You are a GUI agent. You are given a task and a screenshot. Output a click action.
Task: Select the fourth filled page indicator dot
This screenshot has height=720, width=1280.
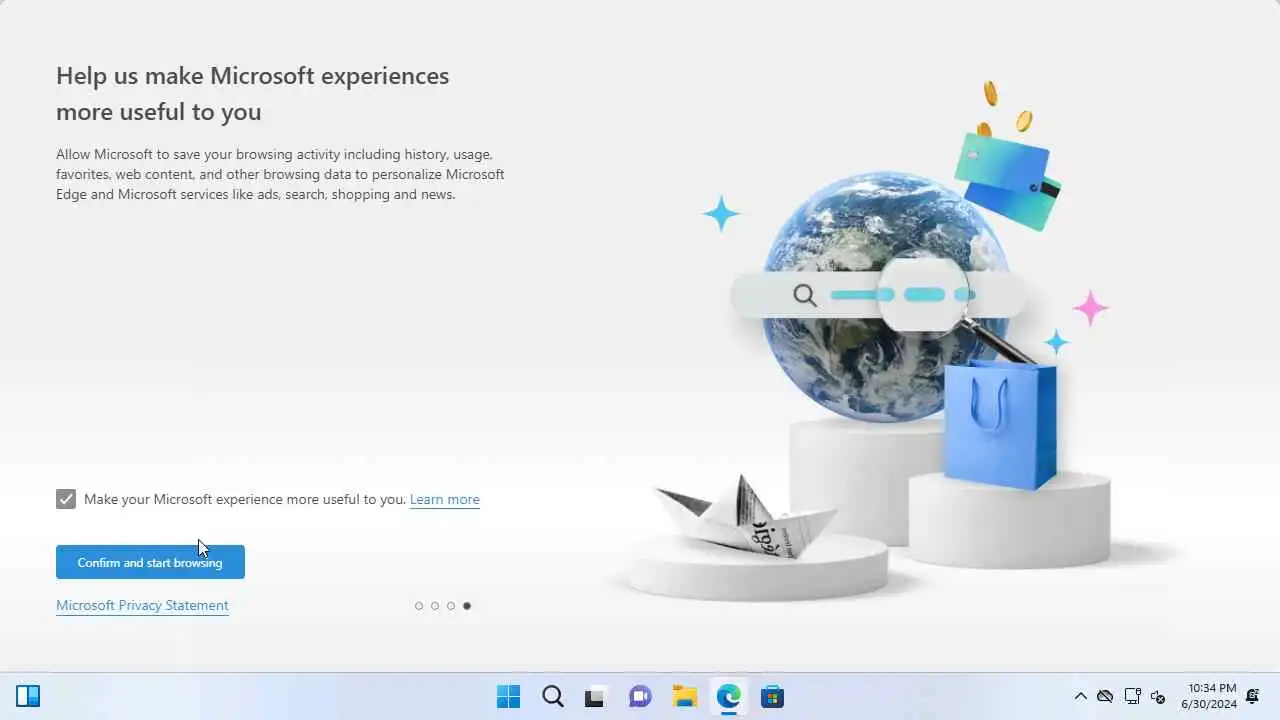467,606
